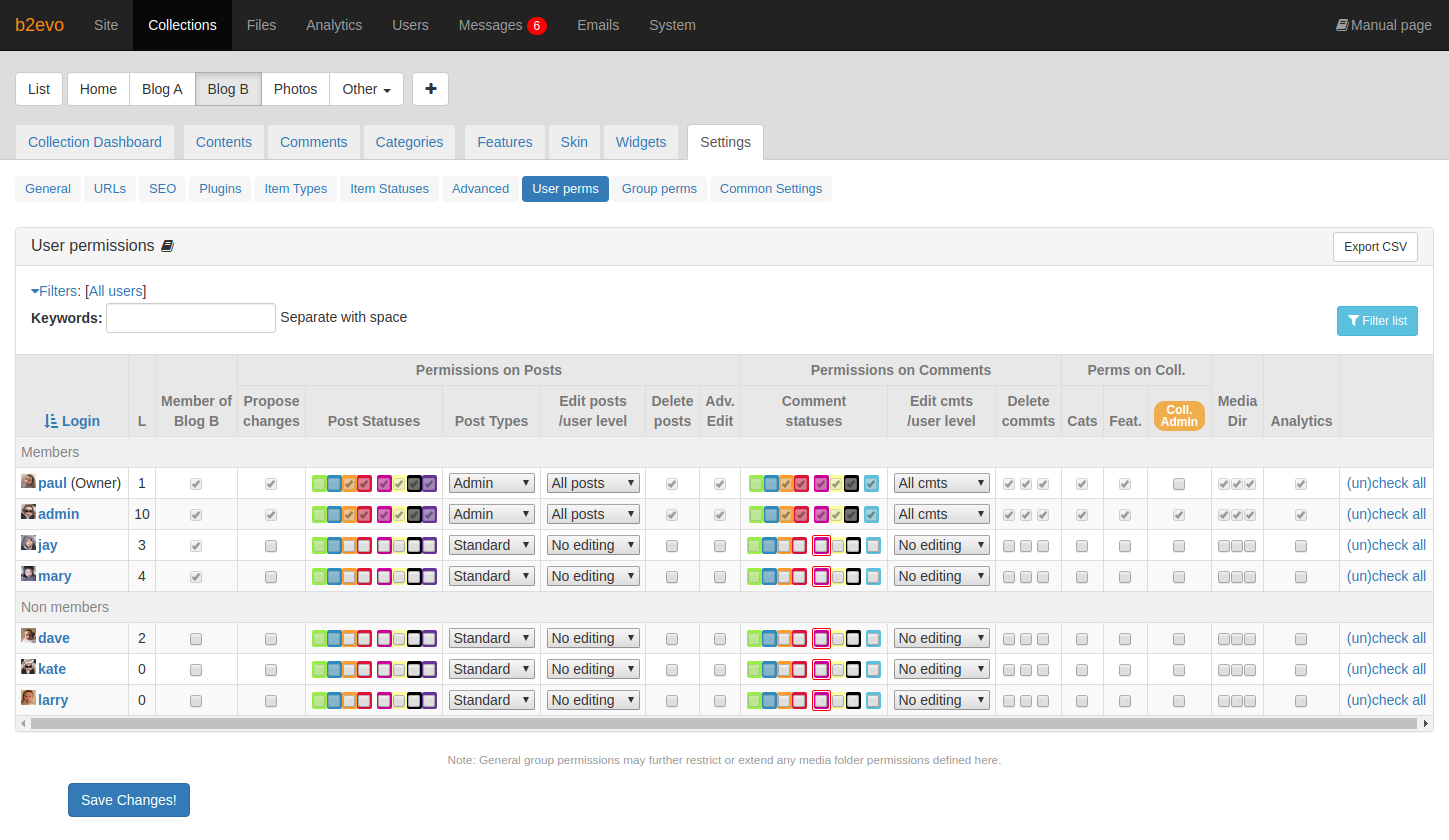Screen dimensions: 1449x840
Task: Click the Manual page book icon
Action: coord(1342,25)
